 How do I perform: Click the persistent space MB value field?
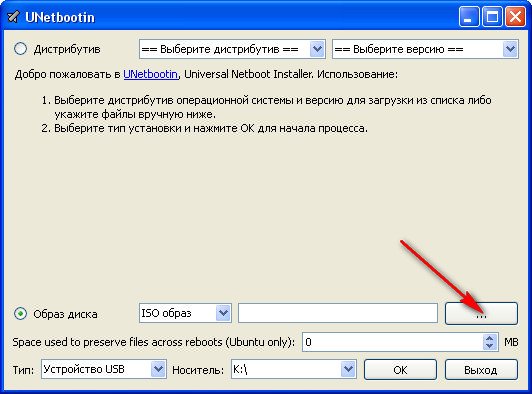click(x=393, y=342)
